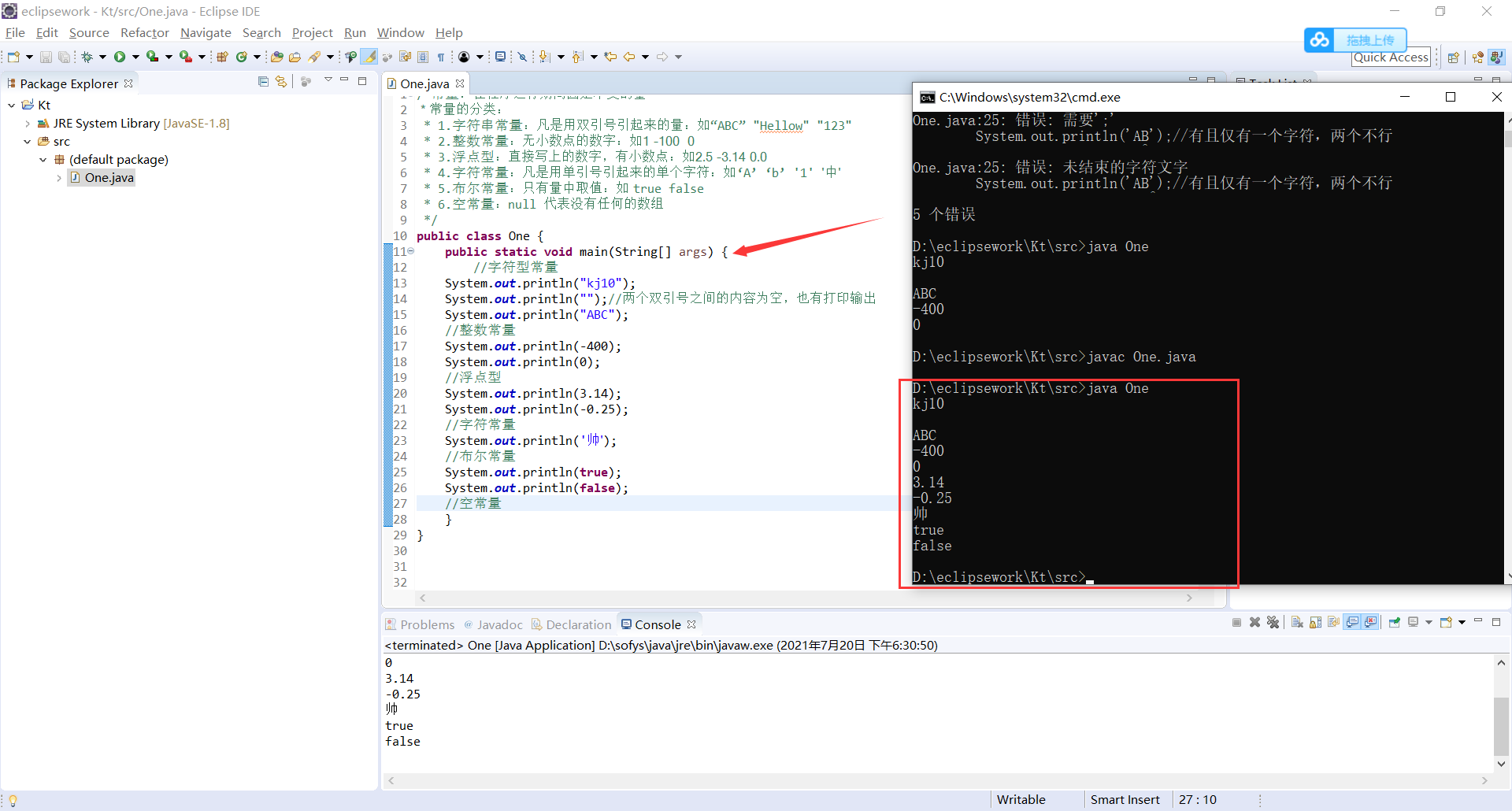Expand the One.java tree node

[59, 178]
